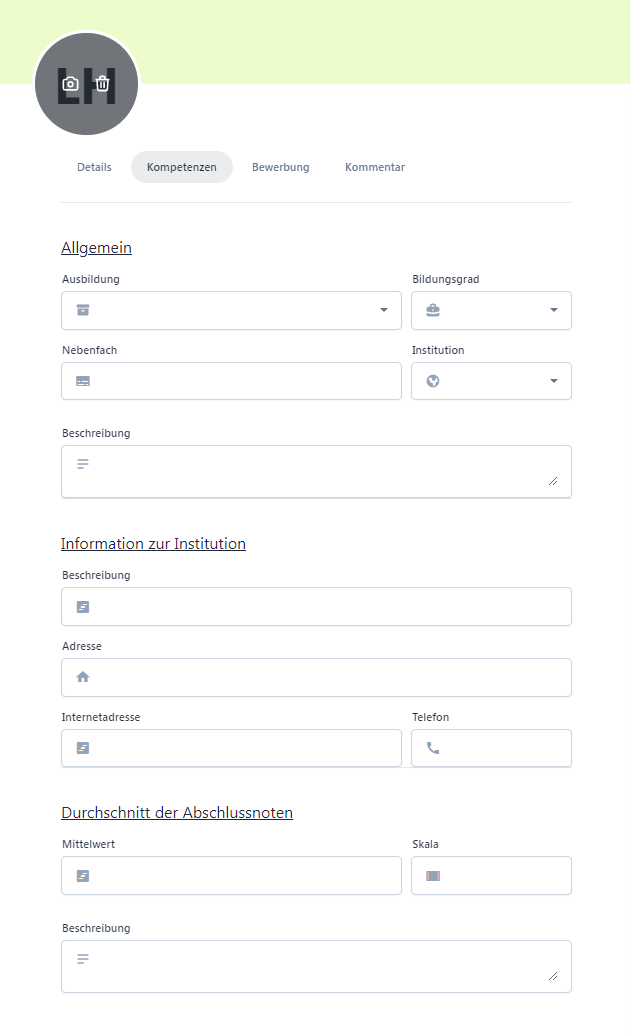Click the text icon in Nebenfach field
This screenshot has width=630, height=1033.
pyautogui.click(x=83, y=381)
